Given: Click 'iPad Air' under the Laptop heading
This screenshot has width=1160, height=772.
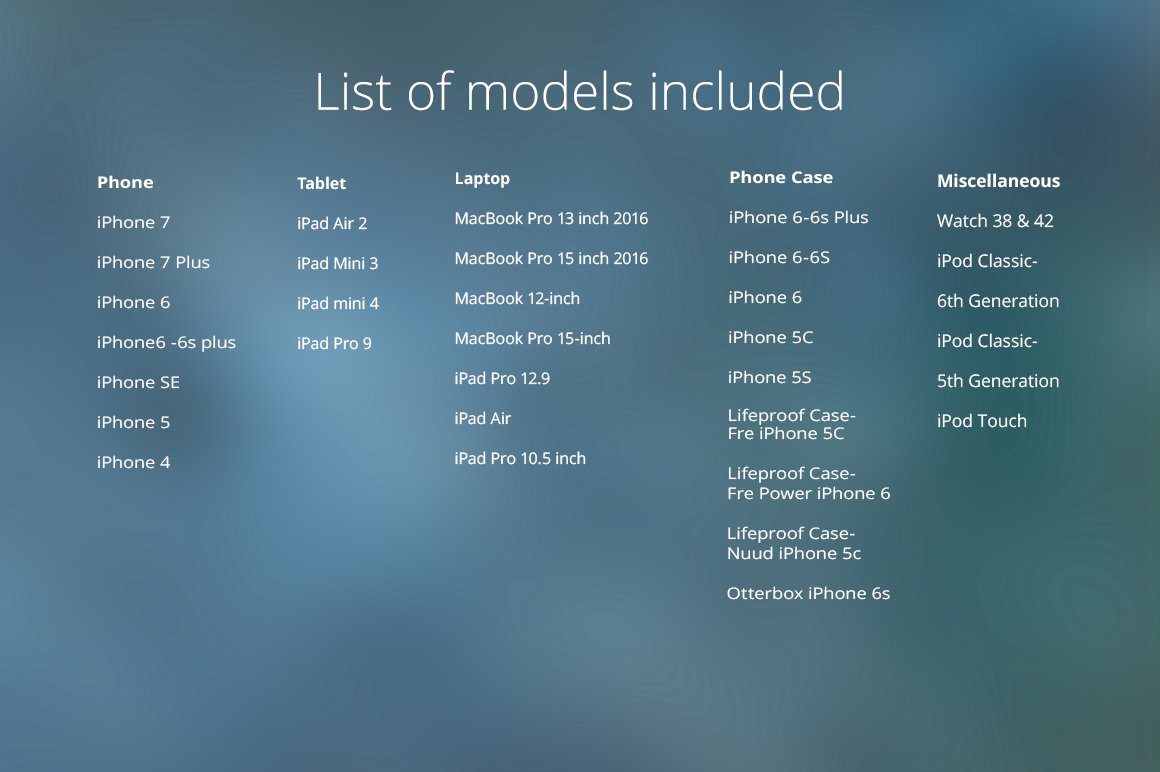Looking at the screenshot, I should pyautogui.click(x=482, y=419).
